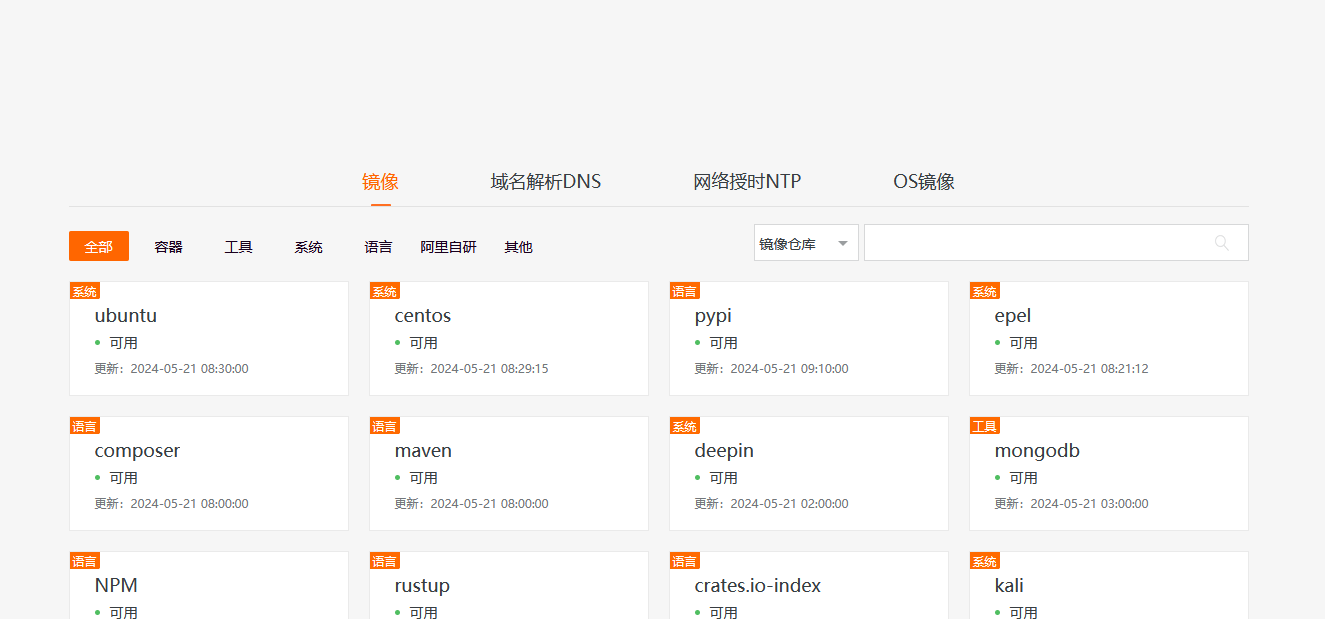Click the search magnifier icon
1325x619 pixels.
click(x=1221, y=243)
